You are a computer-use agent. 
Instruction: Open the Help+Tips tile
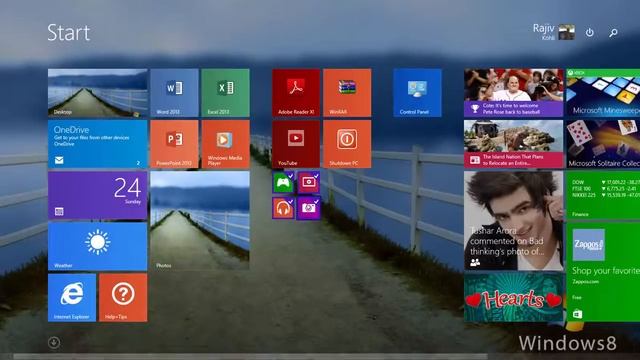(123, 298)
